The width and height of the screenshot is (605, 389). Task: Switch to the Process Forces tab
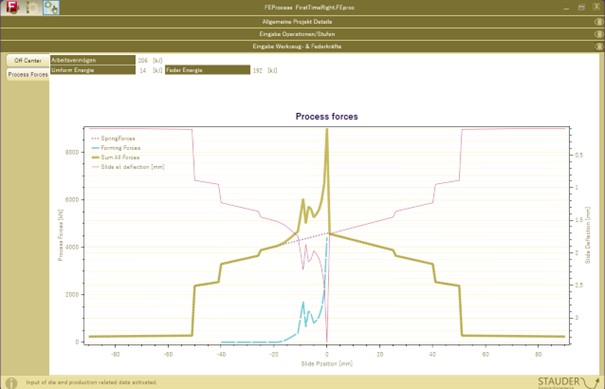click(28, 74)
